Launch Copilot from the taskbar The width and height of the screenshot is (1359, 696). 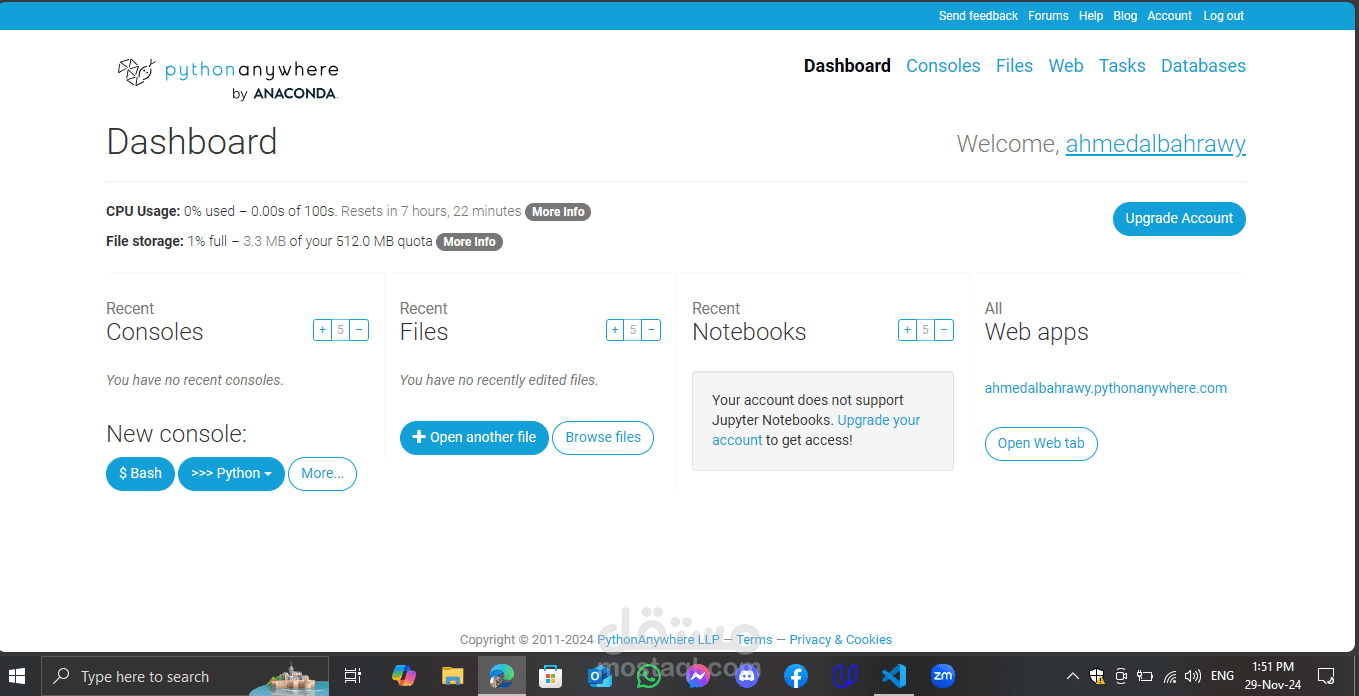[x=404, y=676]
